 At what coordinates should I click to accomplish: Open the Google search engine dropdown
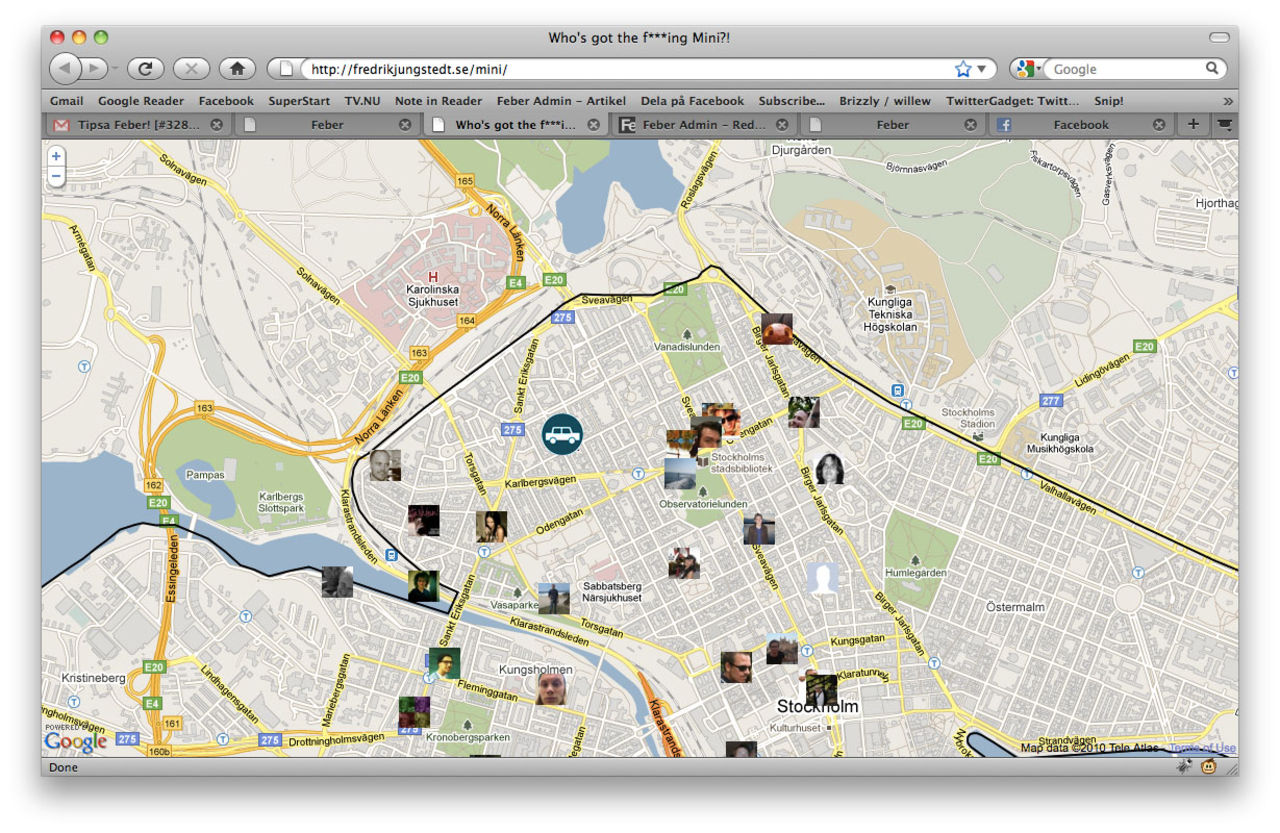tap(1029, 69)
